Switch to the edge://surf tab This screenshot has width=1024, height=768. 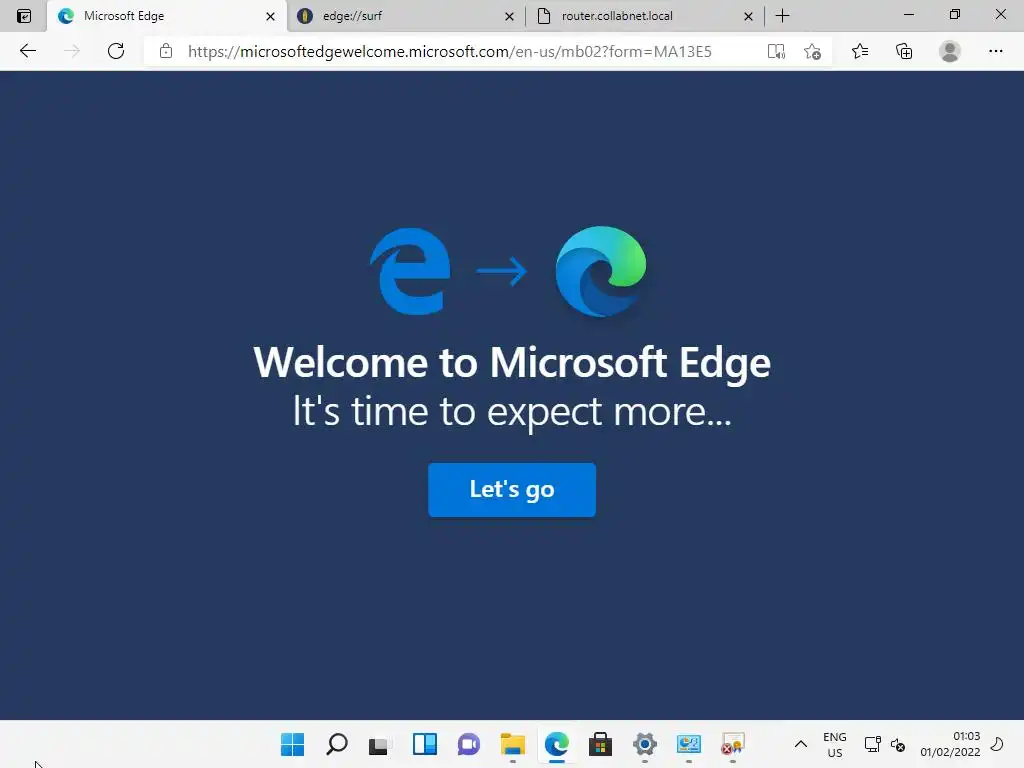[x=406, y=16]
